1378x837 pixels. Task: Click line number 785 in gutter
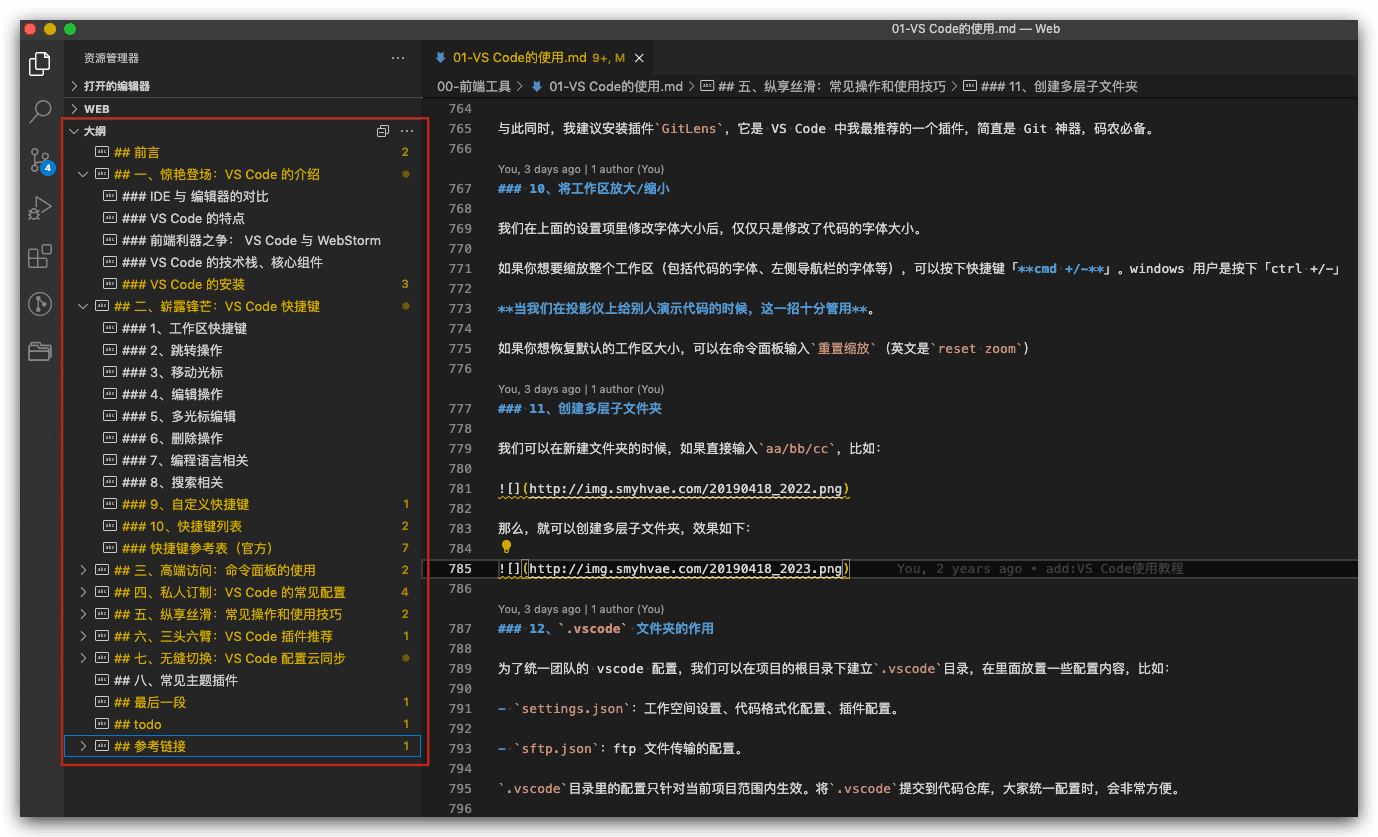pos(461,569)
